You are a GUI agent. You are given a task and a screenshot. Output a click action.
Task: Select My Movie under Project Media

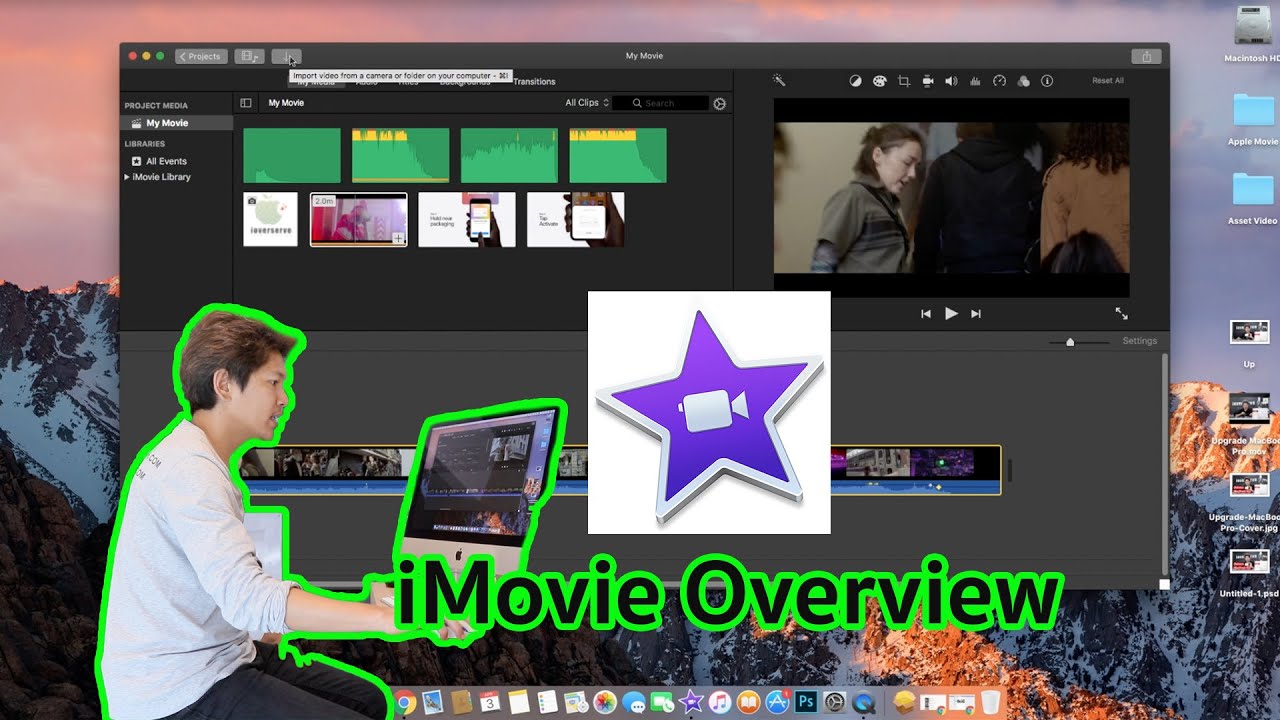[x=176, y=123]
